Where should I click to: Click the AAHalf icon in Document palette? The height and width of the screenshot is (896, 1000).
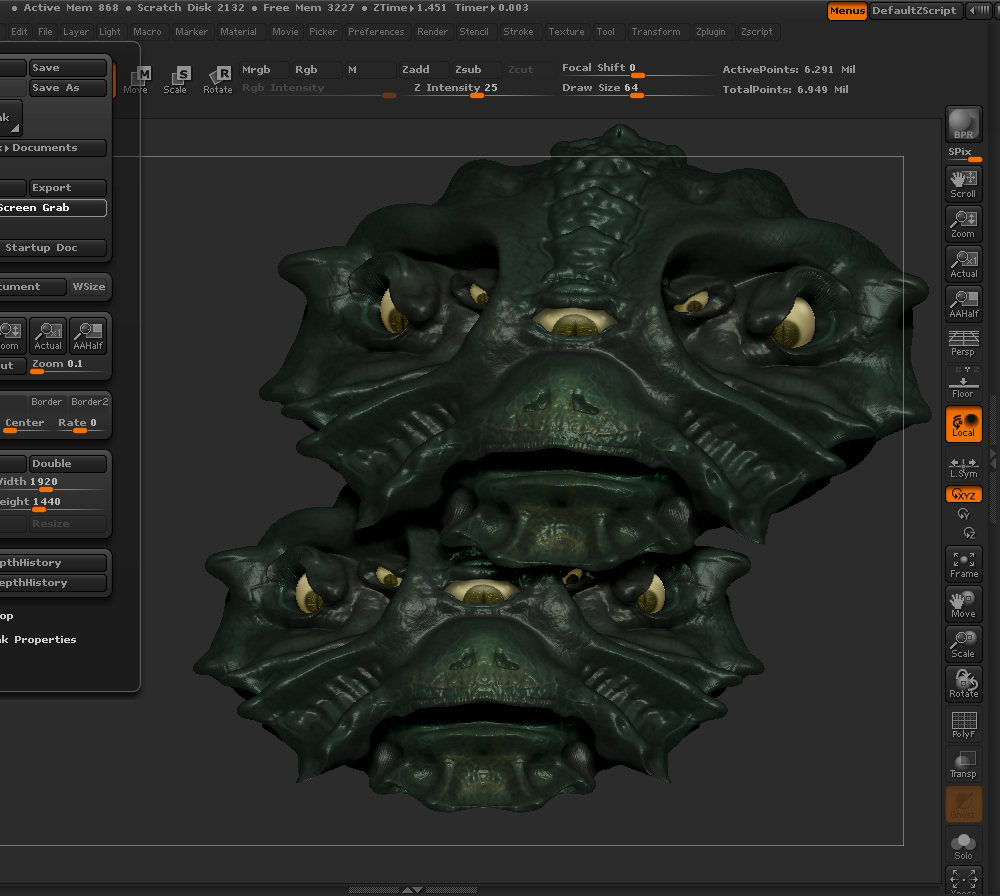88,336
